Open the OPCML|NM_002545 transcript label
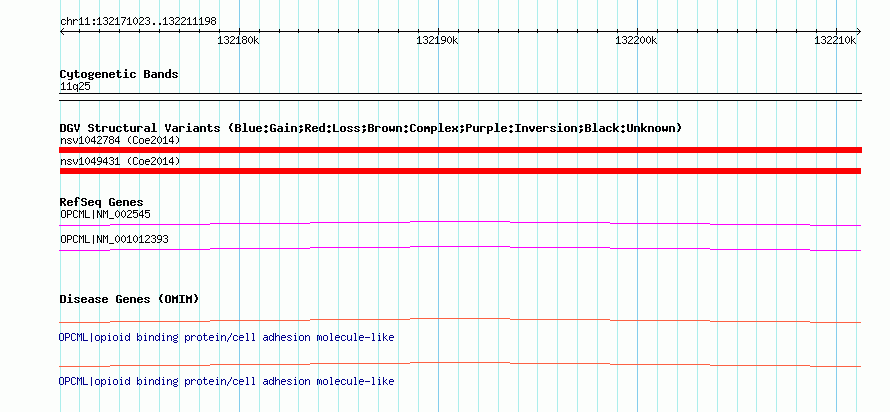890x412 pixels. click(106, 215)
